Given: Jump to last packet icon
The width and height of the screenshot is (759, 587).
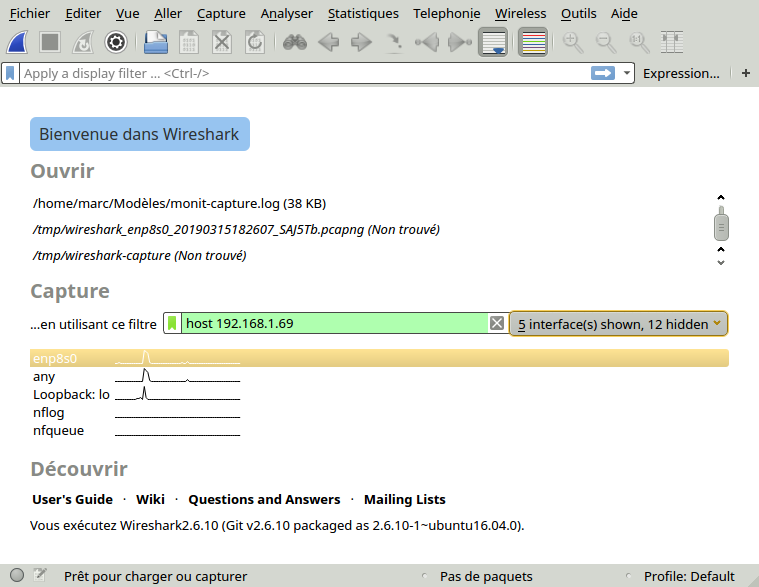Looking at the screenshot, I should coord(460,42).
